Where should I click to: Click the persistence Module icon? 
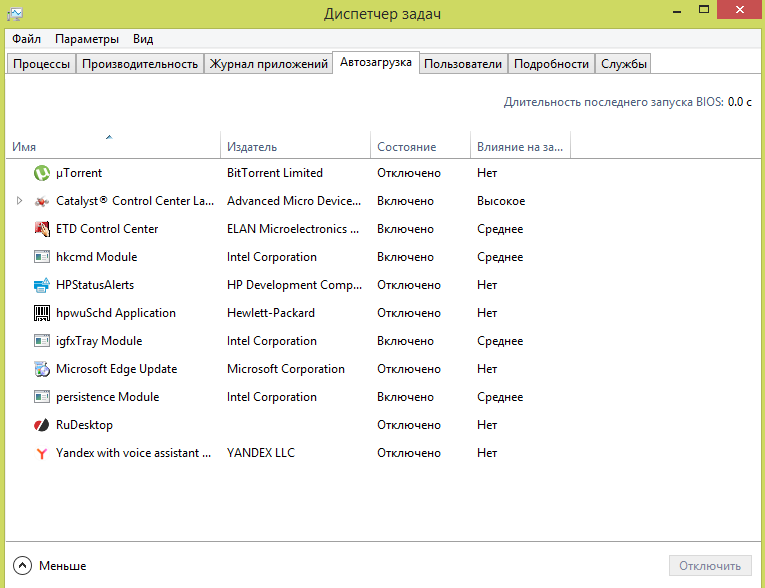41,397
